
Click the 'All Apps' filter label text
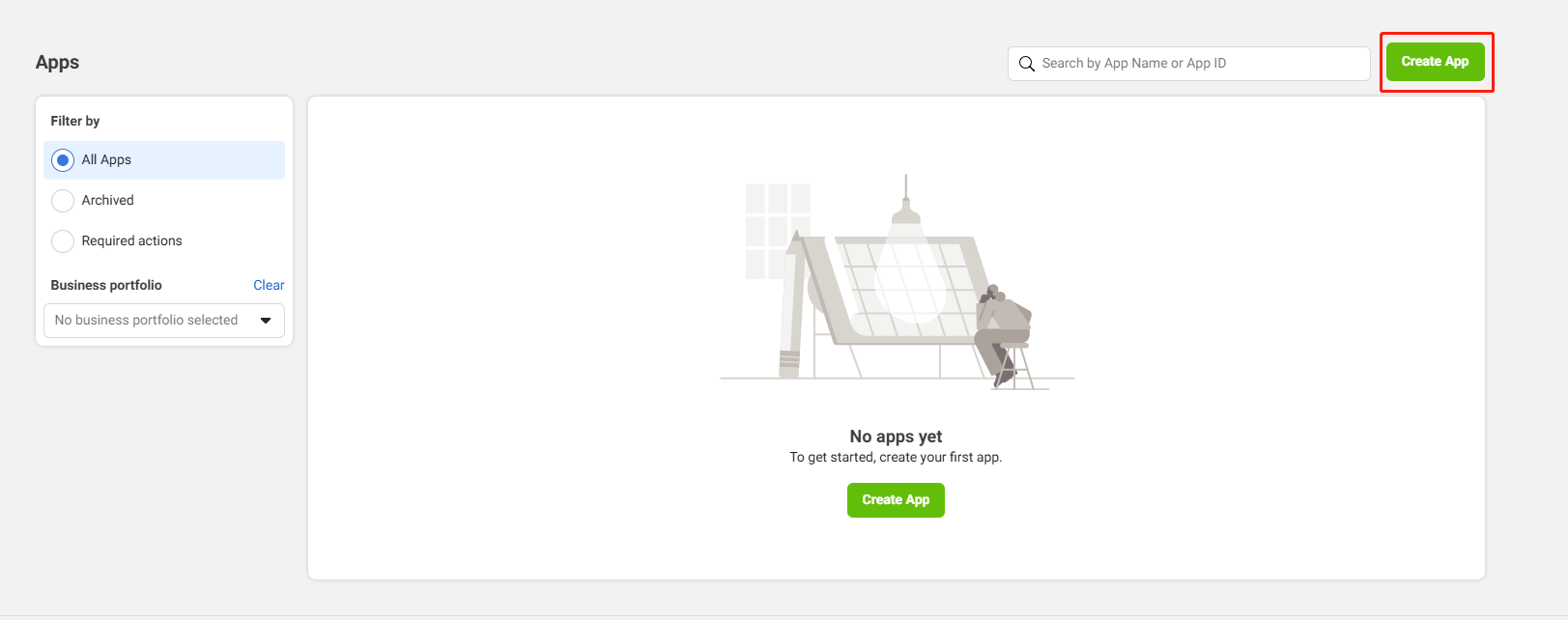coord(106,160)
